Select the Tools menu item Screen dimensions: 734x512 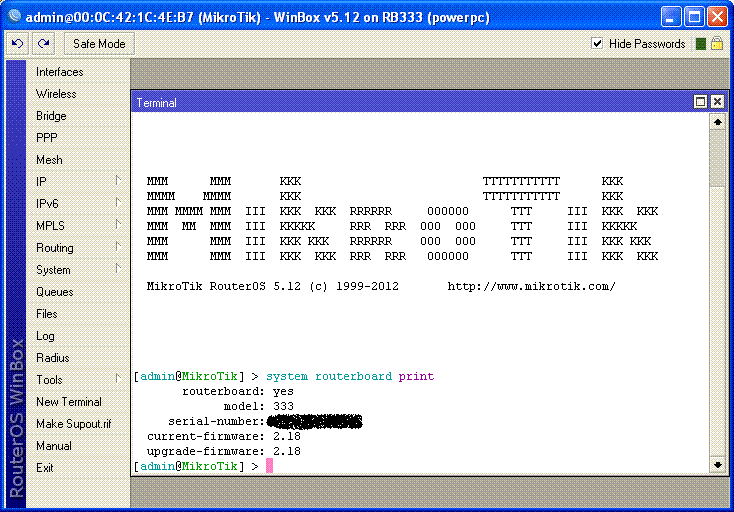pyautogui.click(x=49, y=380)
